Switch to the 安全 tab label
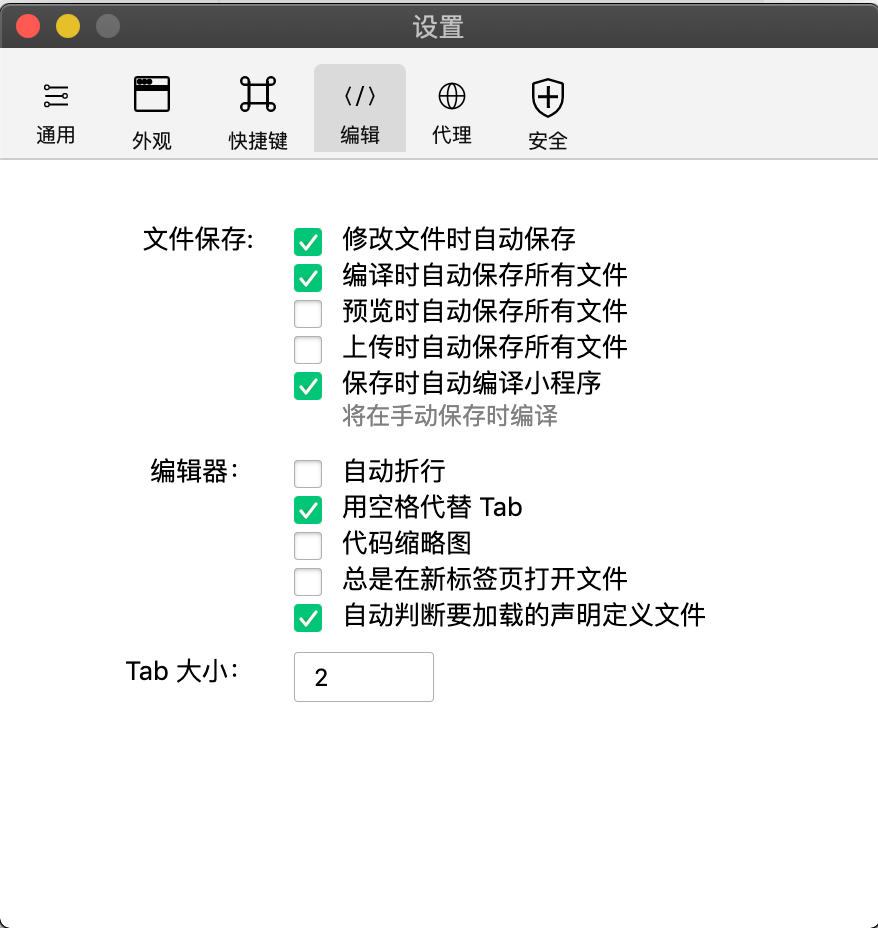 [x=548, y=141]
